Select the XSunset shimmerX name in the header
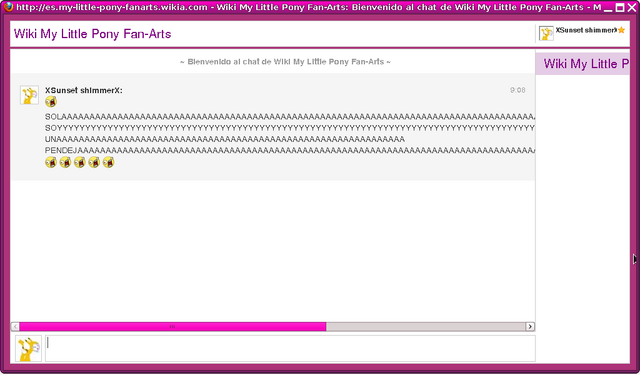Screen dimensions: 640x375 point(586,30)
